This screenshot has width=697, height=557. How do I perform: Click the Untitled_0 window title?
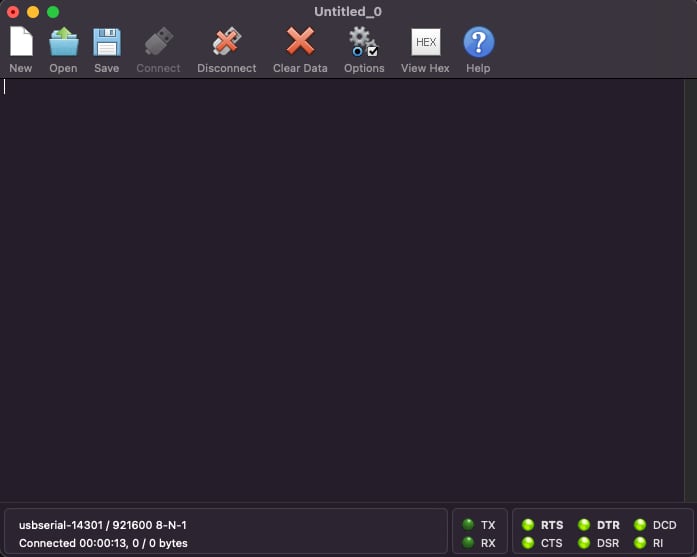coord(348,12)
